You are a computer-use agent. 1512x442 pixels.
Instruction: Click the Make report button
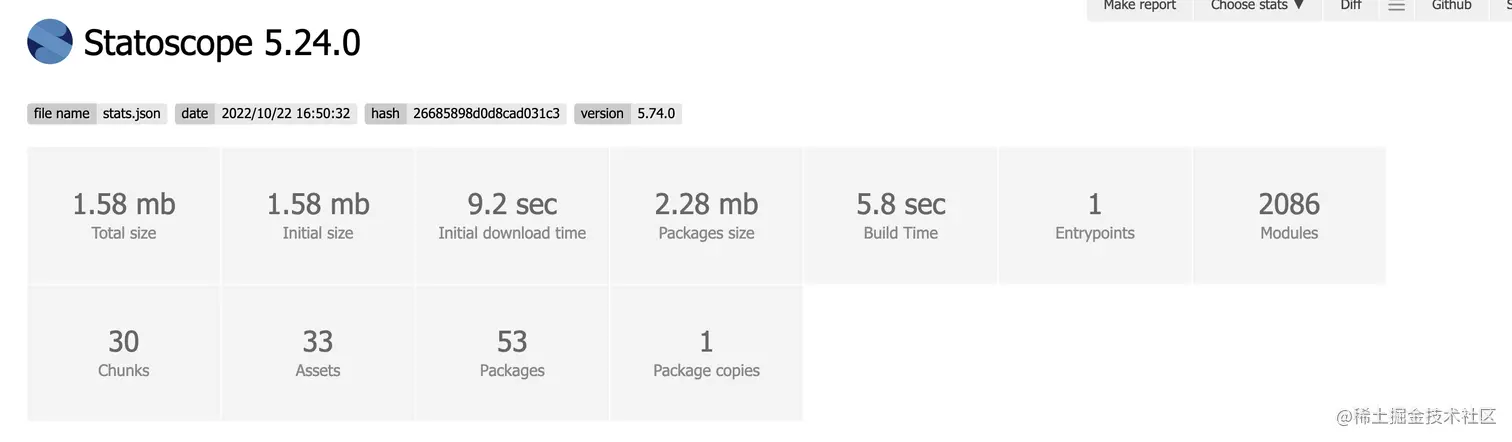(x=1139, y=6)
